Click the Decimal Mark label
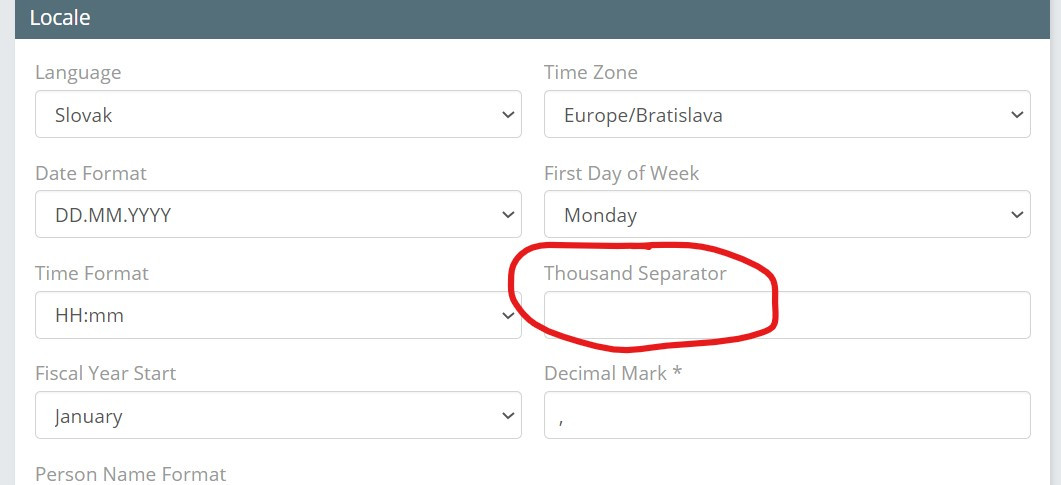Viewport: 1061px width, 485px height. coord(612,374)
